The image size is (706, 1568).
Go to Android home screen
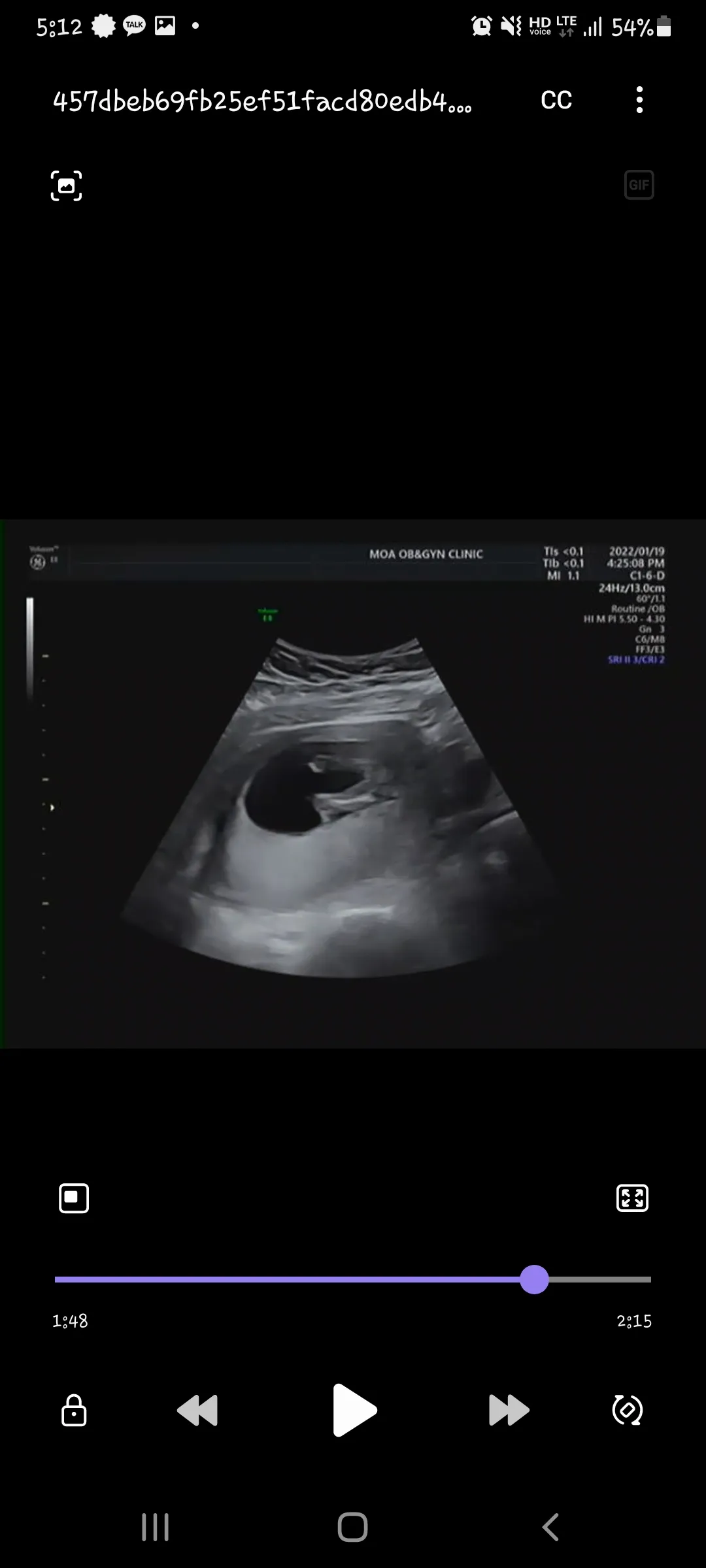coord(353,1527)
